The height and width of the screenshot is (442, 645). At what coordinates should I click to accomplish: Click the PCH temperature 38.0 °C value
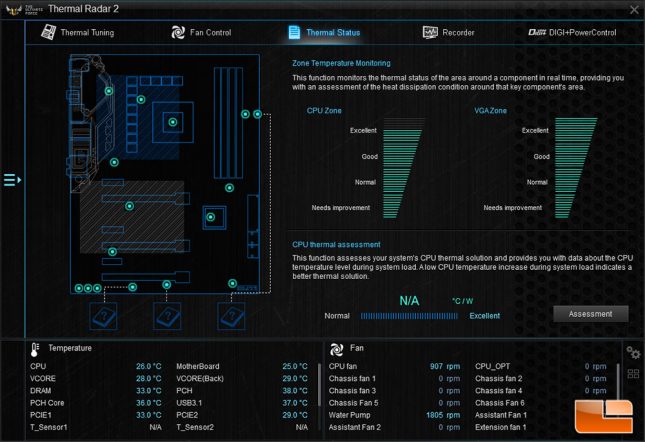(x=295, y=391)
